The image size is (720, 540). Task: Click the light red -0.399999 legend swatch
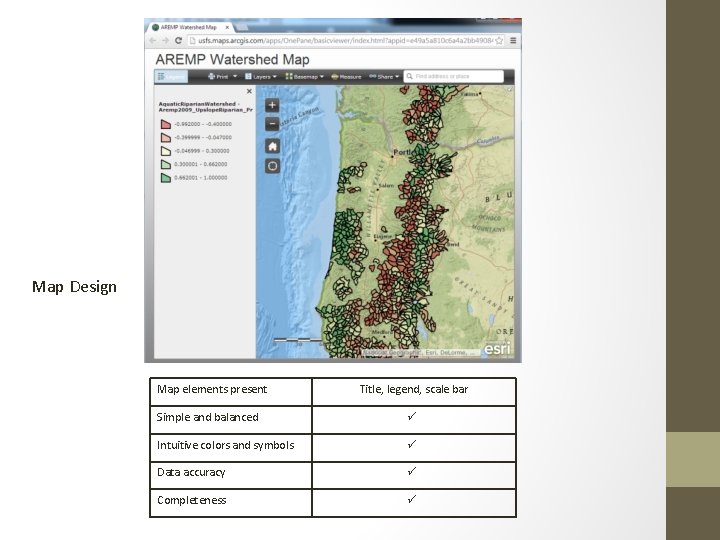click(166, 137)
